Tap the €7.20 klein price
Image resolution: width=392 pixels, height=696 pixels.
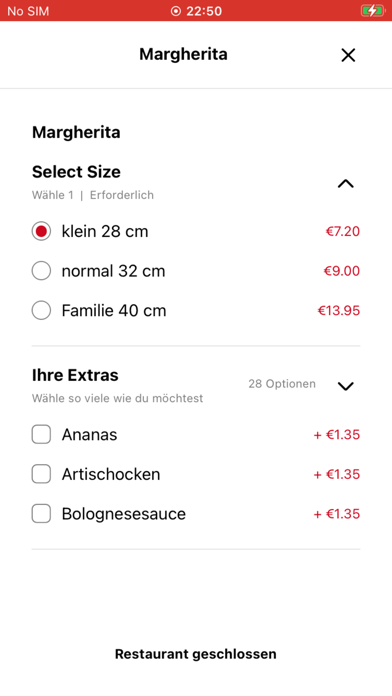pos(343,231)
